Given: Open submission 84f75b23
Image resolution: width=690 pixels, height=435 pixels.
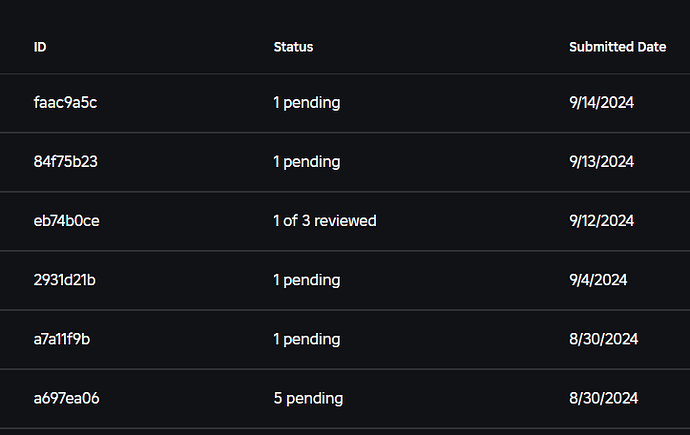Looking at the screenshot, I should [x=66, y=161].
